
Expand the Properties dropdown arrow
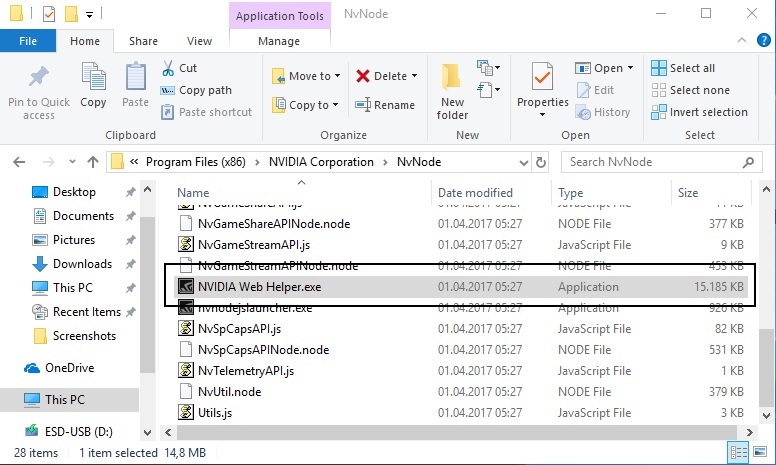click(542, 114)
